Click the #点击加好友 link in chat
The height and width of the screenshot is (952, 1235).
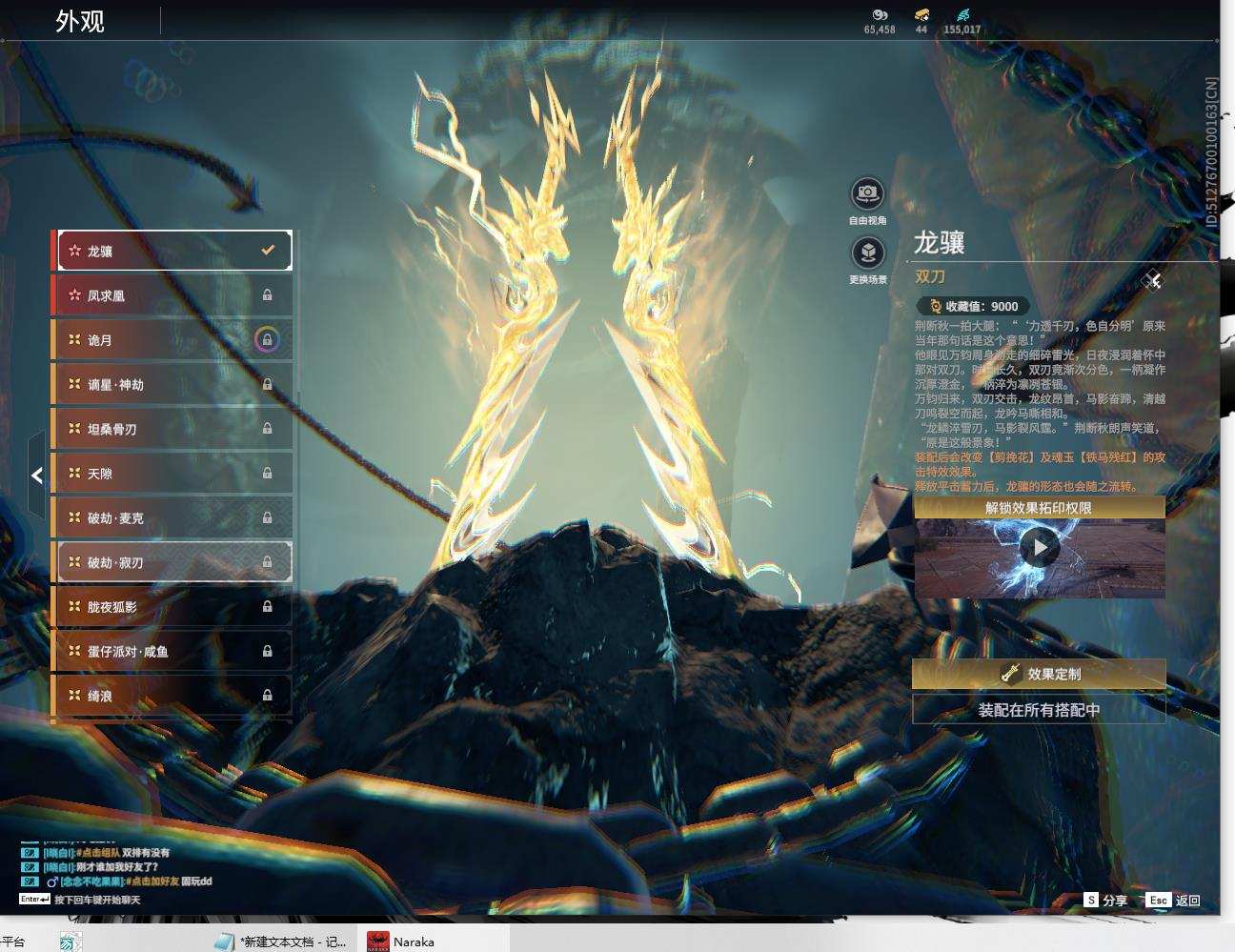click(151, 881)
